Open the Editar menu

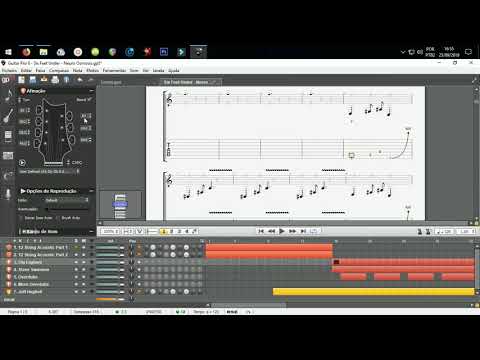tap(26, 70)
